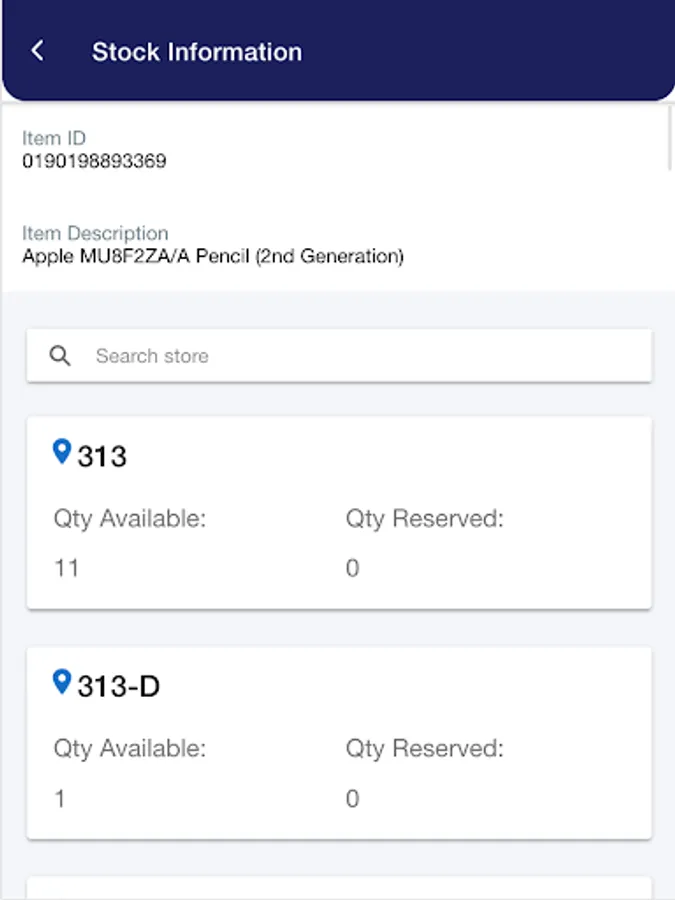Click the Apple Pencil item description text
The width and height of the screenshot is (675, 900).
pos(213,257)
